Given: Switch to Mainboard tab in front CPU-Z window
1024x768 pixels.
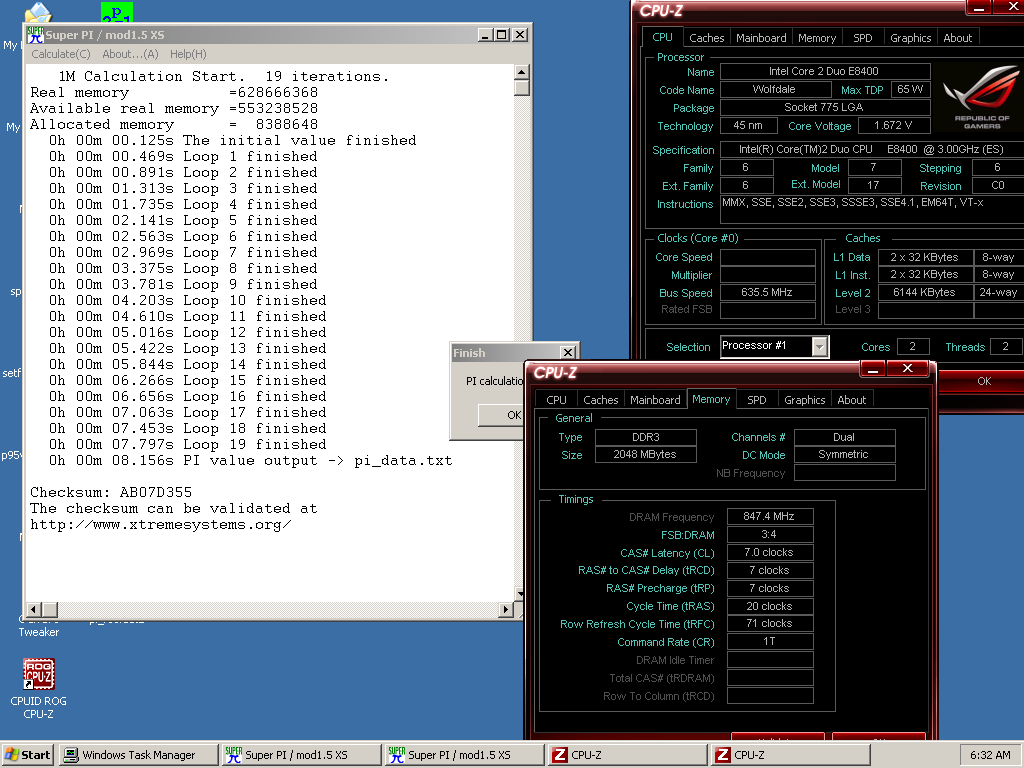Looking at the screenshot, I should point(655,400).
